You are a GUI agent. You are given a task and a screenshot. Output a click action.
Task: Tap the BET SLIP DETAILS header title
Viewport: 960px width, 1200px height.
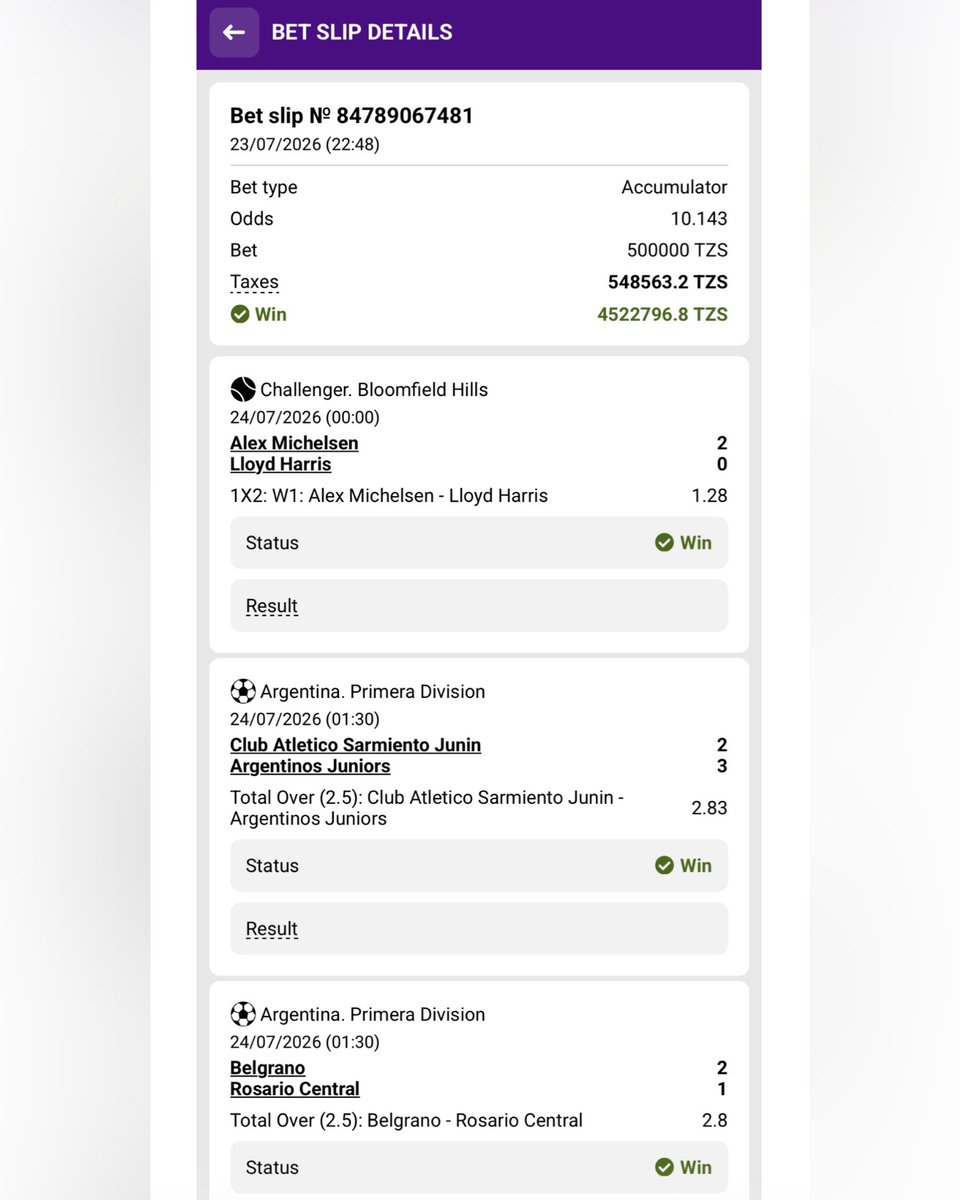tap(362, 32)
